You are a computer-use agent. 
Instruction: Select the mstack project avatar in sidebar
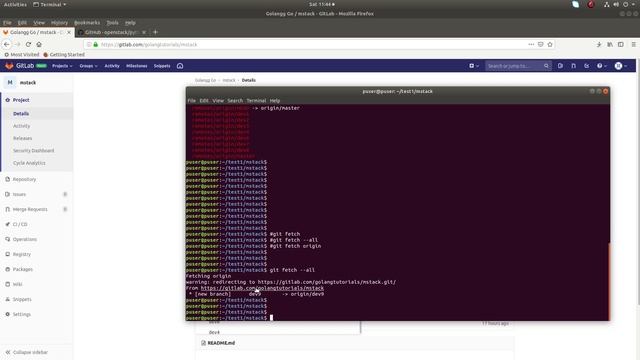[10, 82]
